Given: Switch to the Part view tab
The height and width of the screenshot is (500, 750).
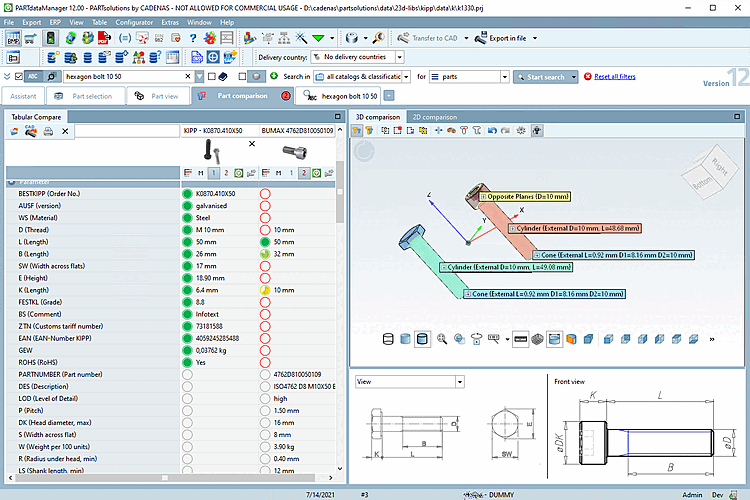Looking at the screenshot, I should point(158,96).
